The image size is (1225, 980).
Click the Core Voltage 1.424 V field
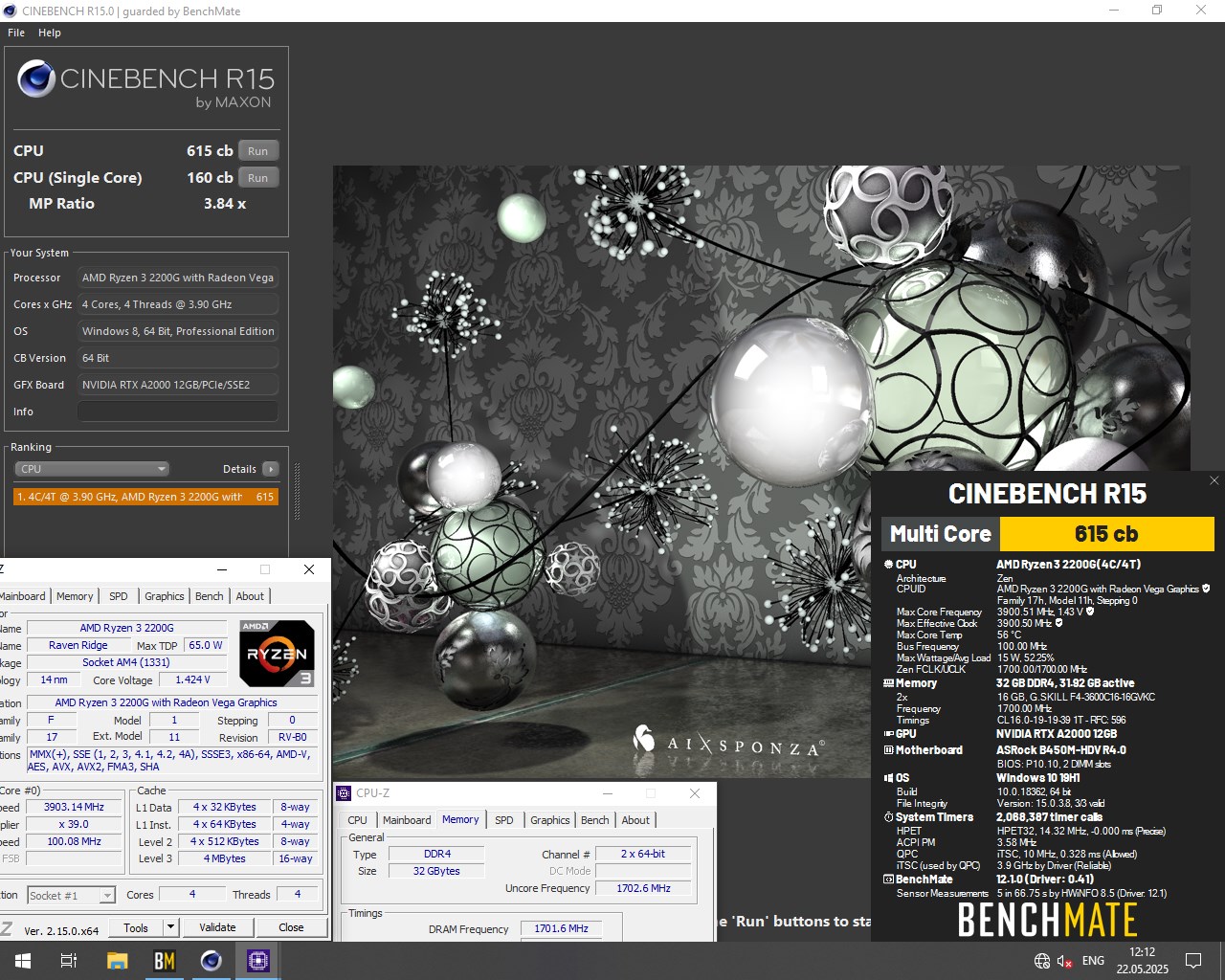click(x=192, y=679)
